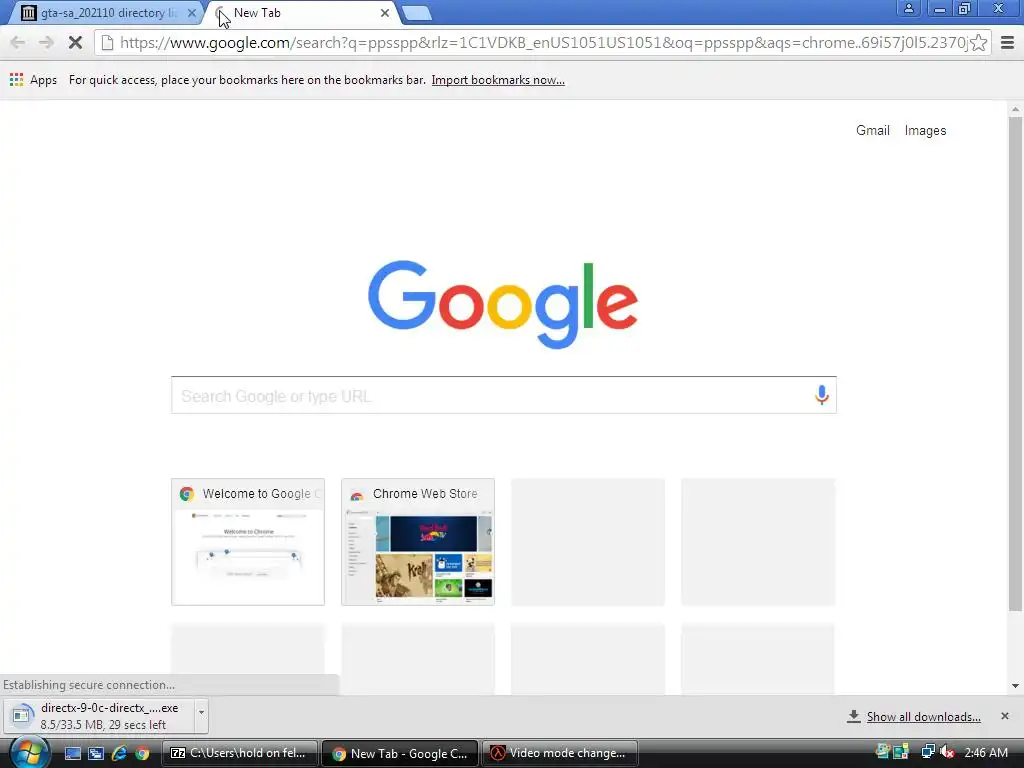This screenshot has height=768, width=1024.
Task: Open a new tab with the blank tab button
Action: tap(416, 13)
